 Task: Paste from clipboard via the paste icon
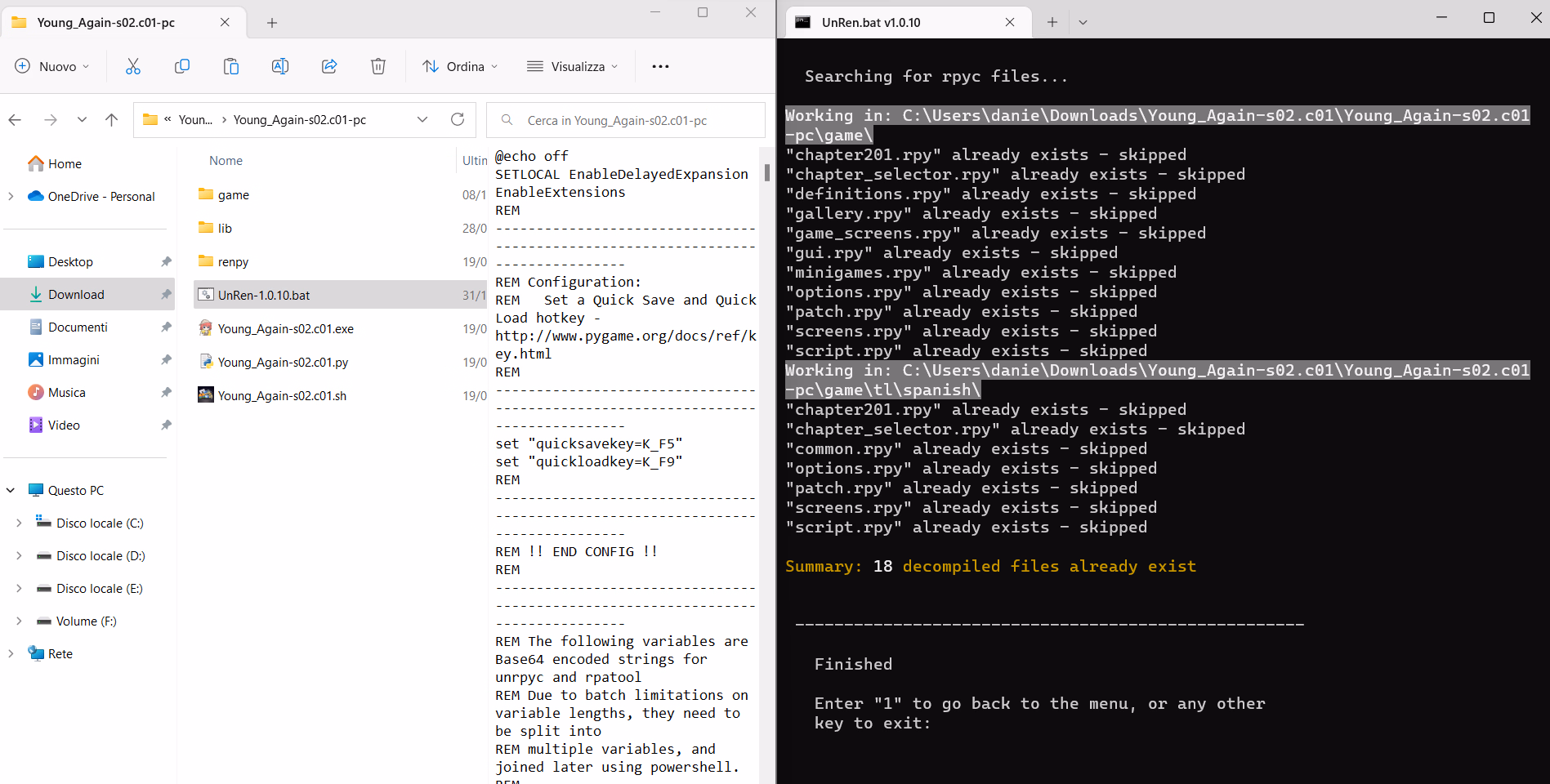(x=231, y=66)
